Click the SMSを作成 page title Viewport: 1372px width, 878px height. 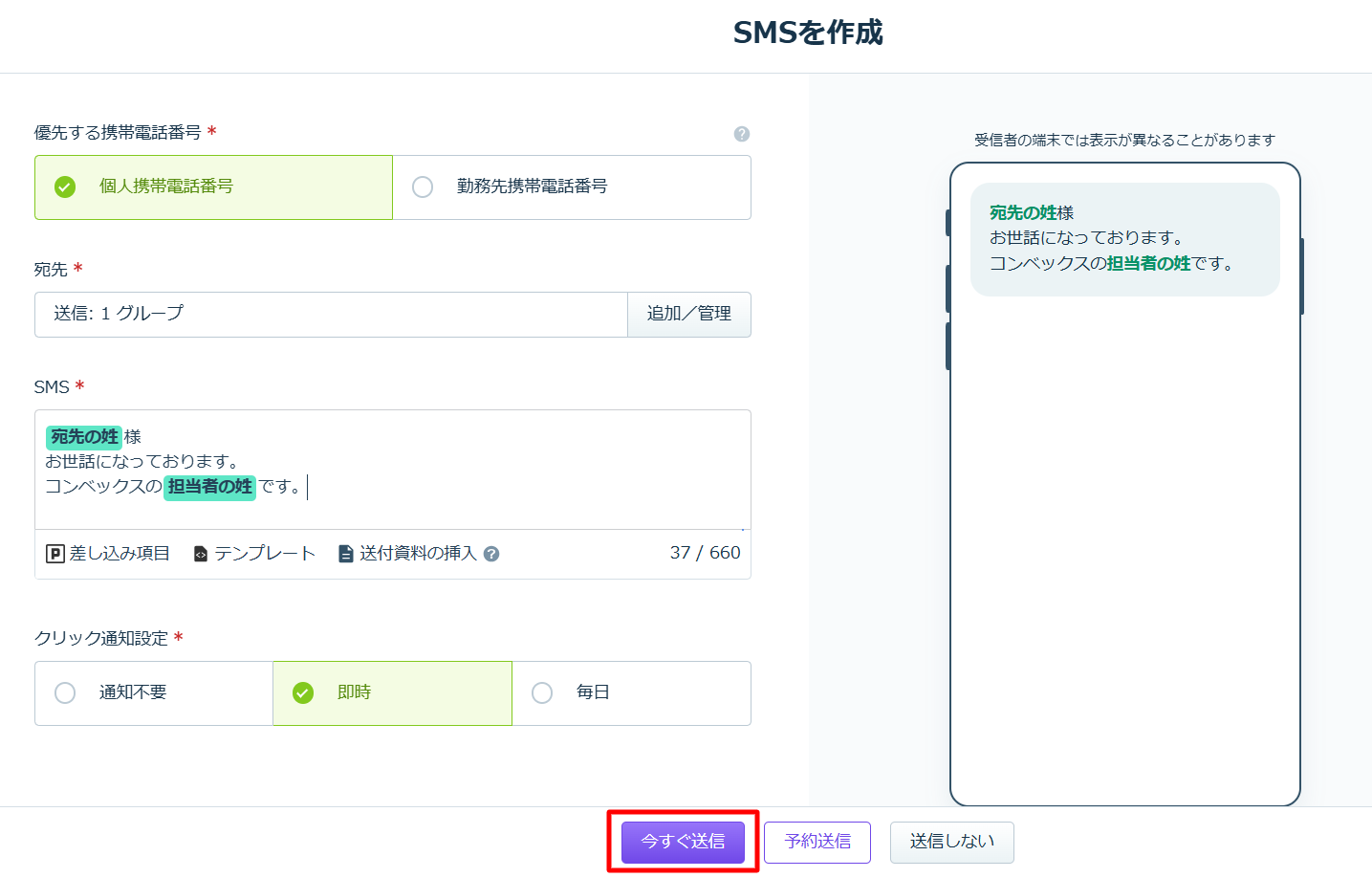(x=808, y=33)
